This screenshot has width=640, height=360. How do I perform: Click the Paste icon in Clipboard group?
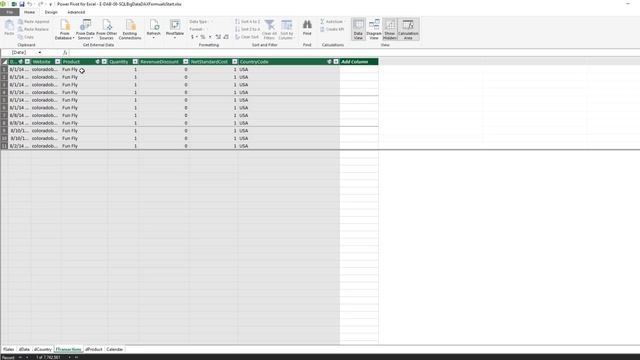coord(9,28)
